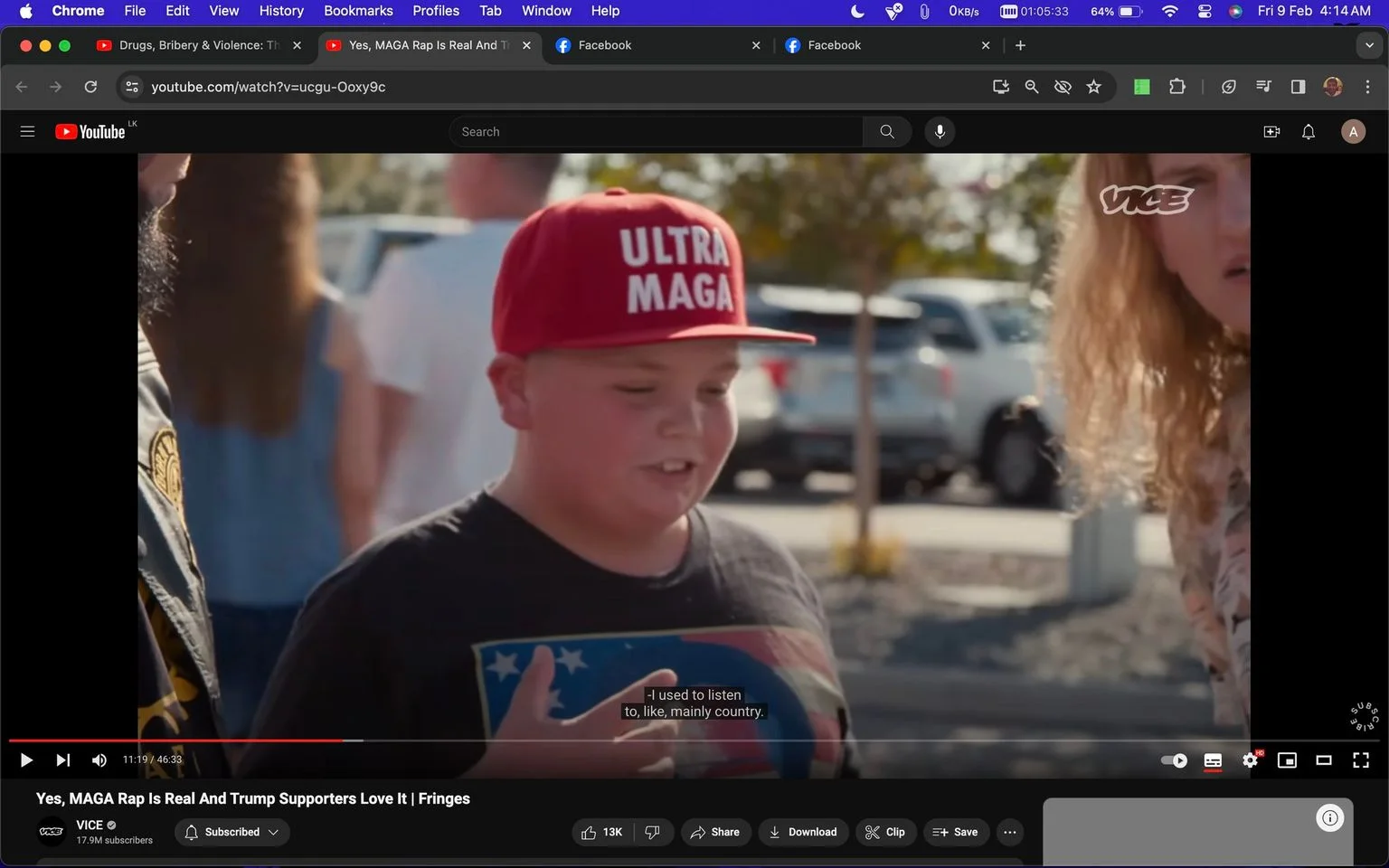1389x868 pixels.
Task: Switch to miniplayer mode
Action: pos(1287,760)
